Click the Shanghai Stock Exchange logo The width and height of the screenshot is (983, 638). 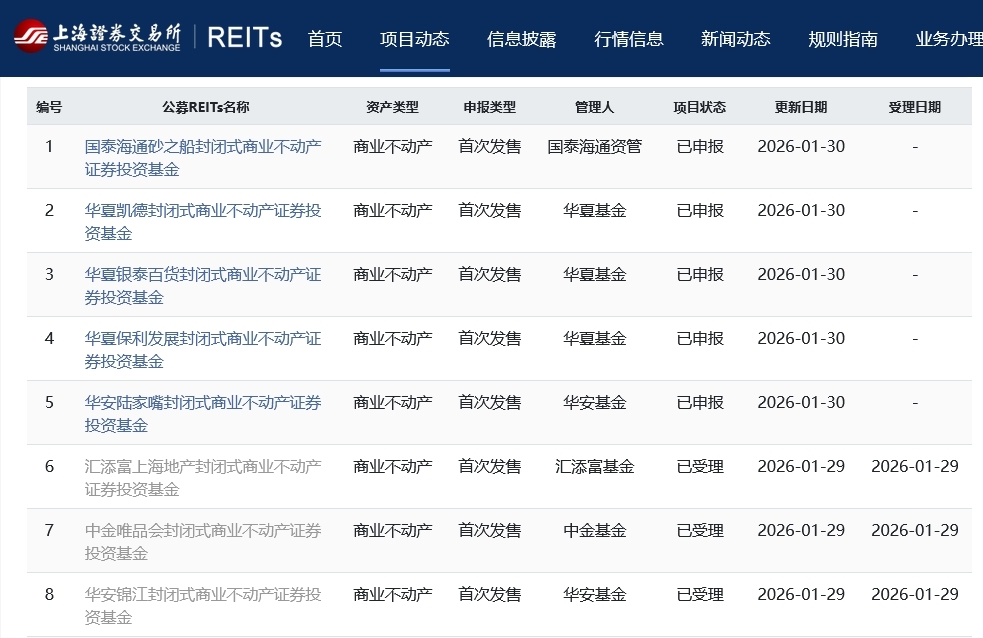[x=97, y=37]
